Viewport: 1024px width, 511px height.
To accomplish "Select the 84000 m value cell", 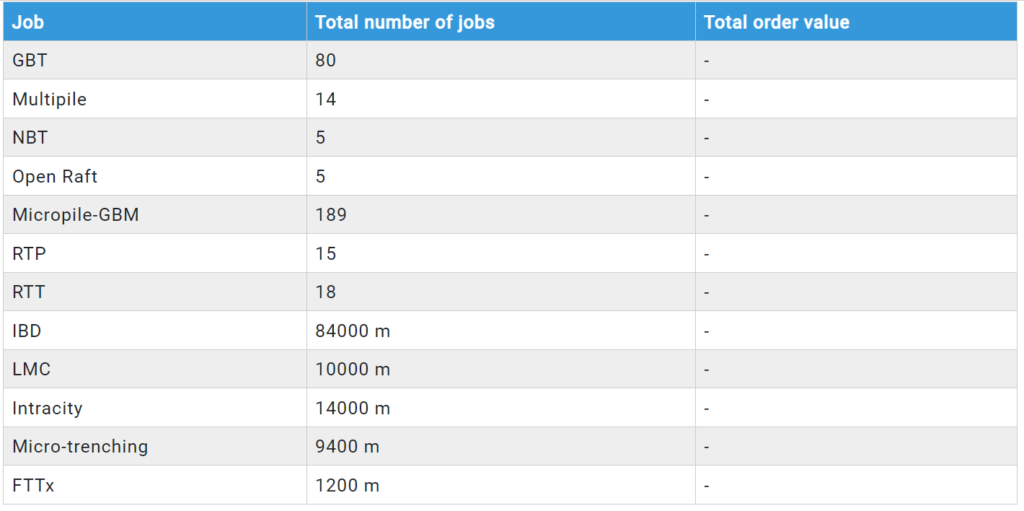I will click(x=352, y=331).
